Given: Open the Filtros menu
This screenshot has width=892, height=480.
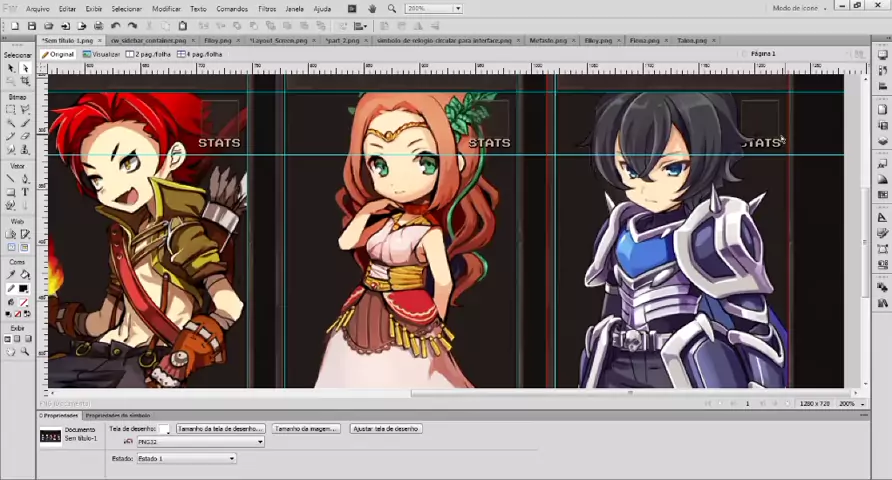Looking at the screenshot, I should click(267, 9).
